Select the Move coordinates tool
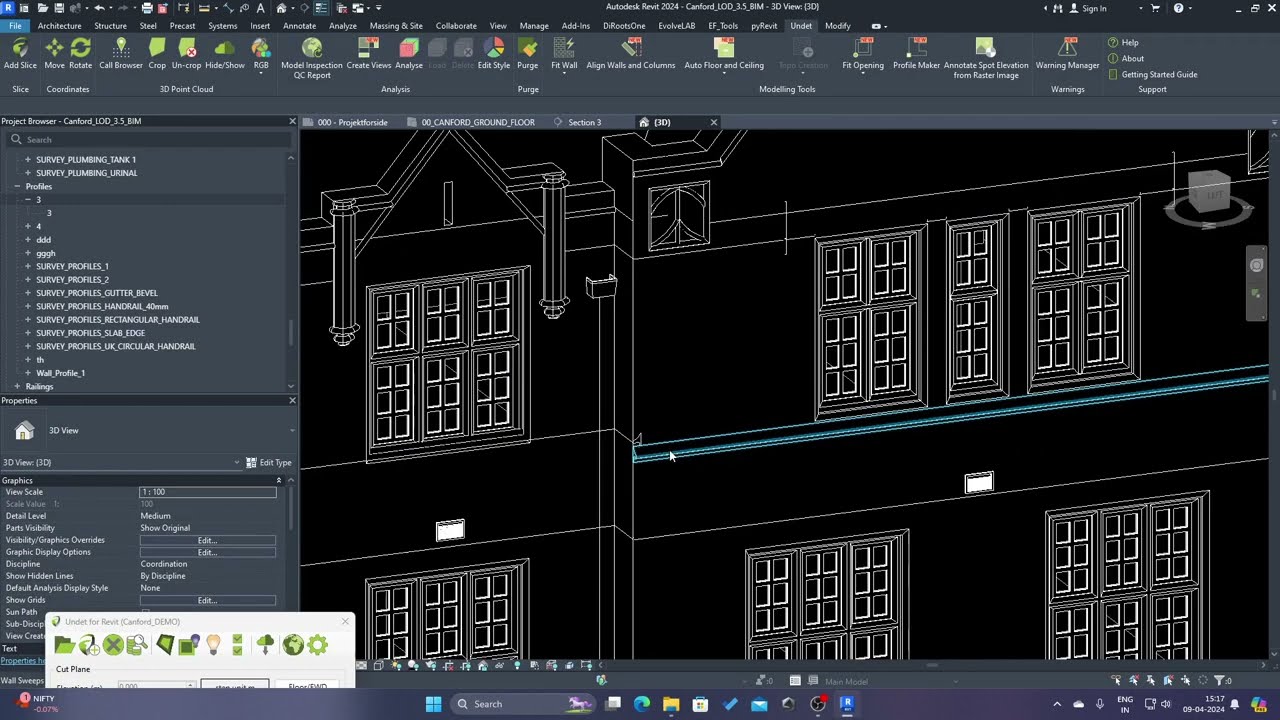This screenshot has height=720, width=1280. click(54, 54)
